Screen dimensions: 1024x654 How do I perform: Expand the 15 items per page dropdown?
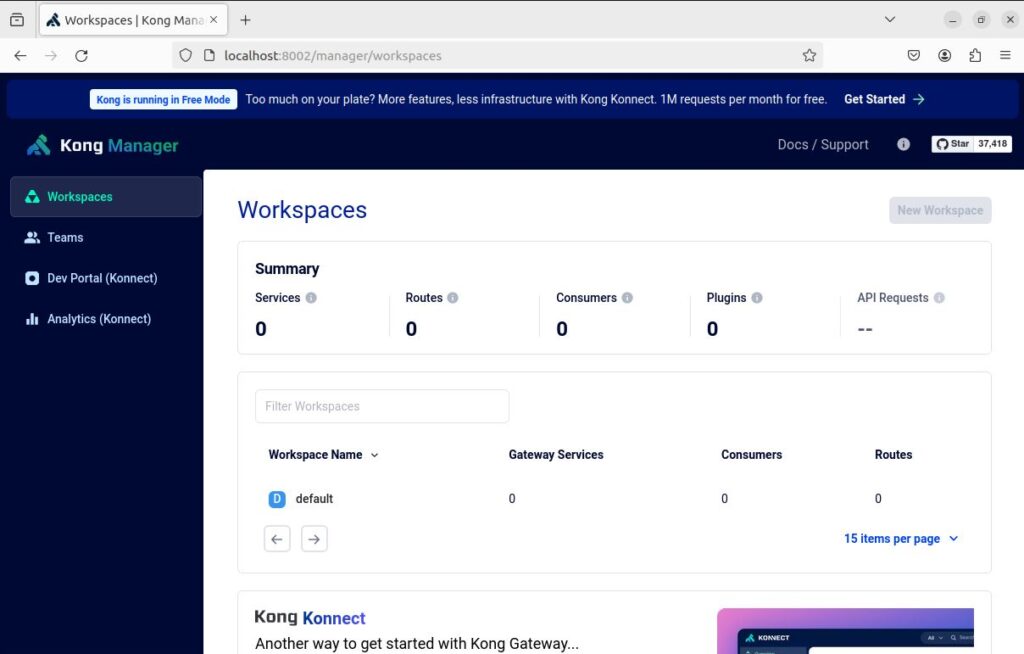(900, 539)
